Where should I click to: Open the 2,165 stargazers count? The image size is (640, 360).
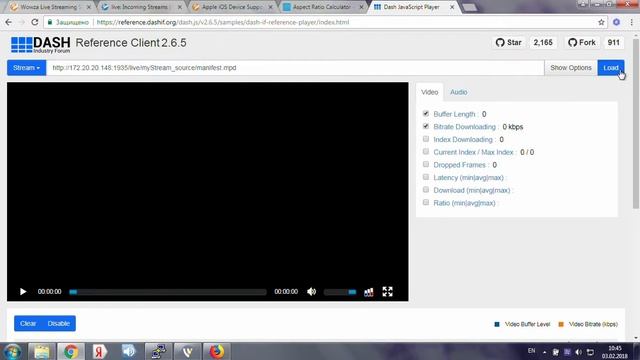pos(543,42)
